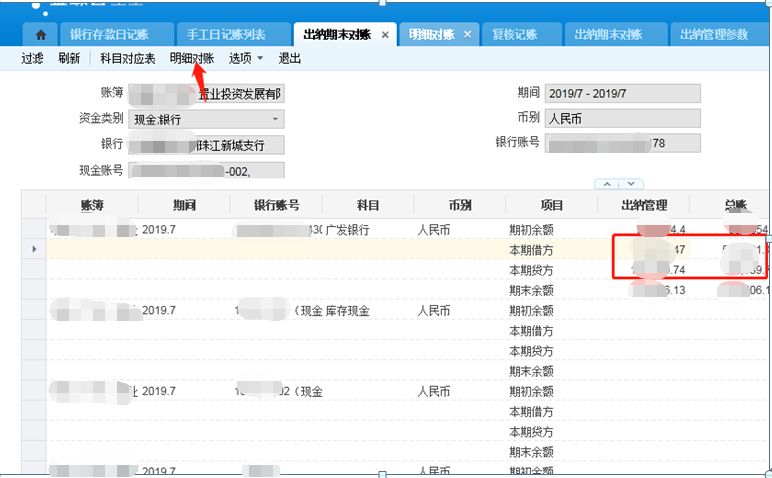The image size is (772, 478).
Task: Open 科目对应表 from toolbar
Action: pyautogui.click(x=128, y=59)
